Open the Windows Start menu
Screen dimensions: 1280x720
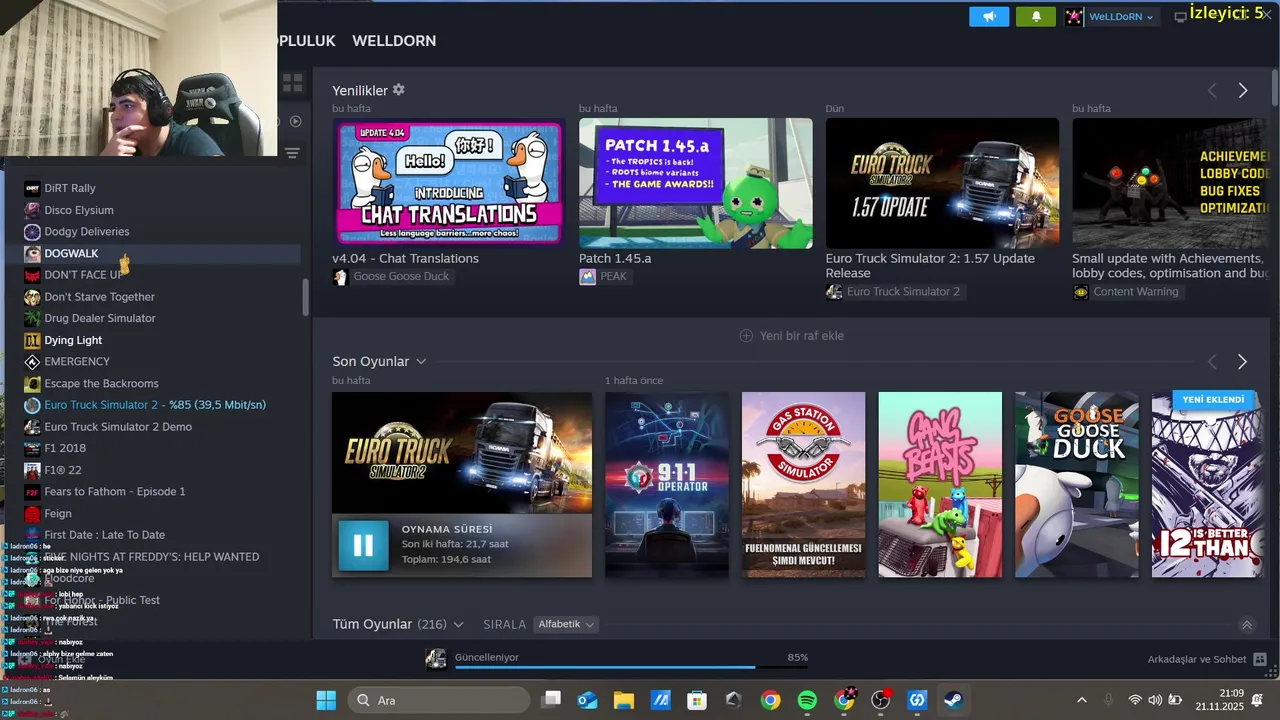pos(326,700)
